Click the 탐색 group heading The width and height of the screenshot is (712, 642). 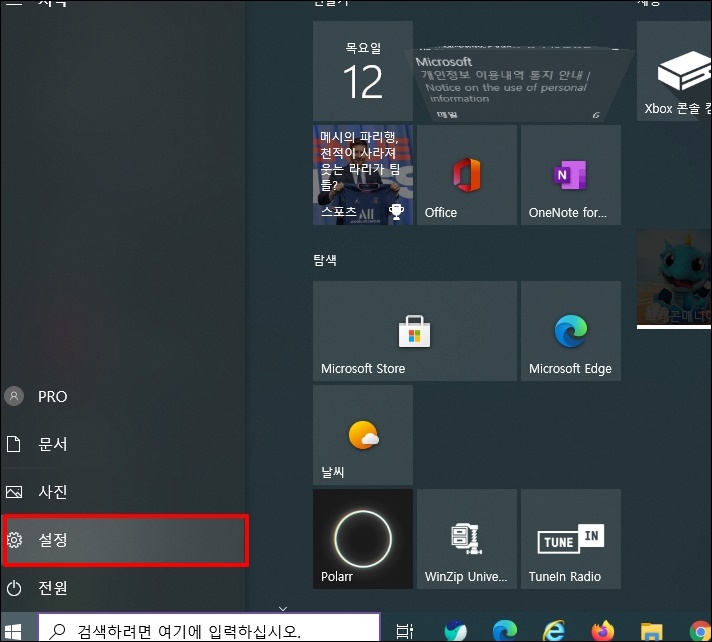pos(325,260)
